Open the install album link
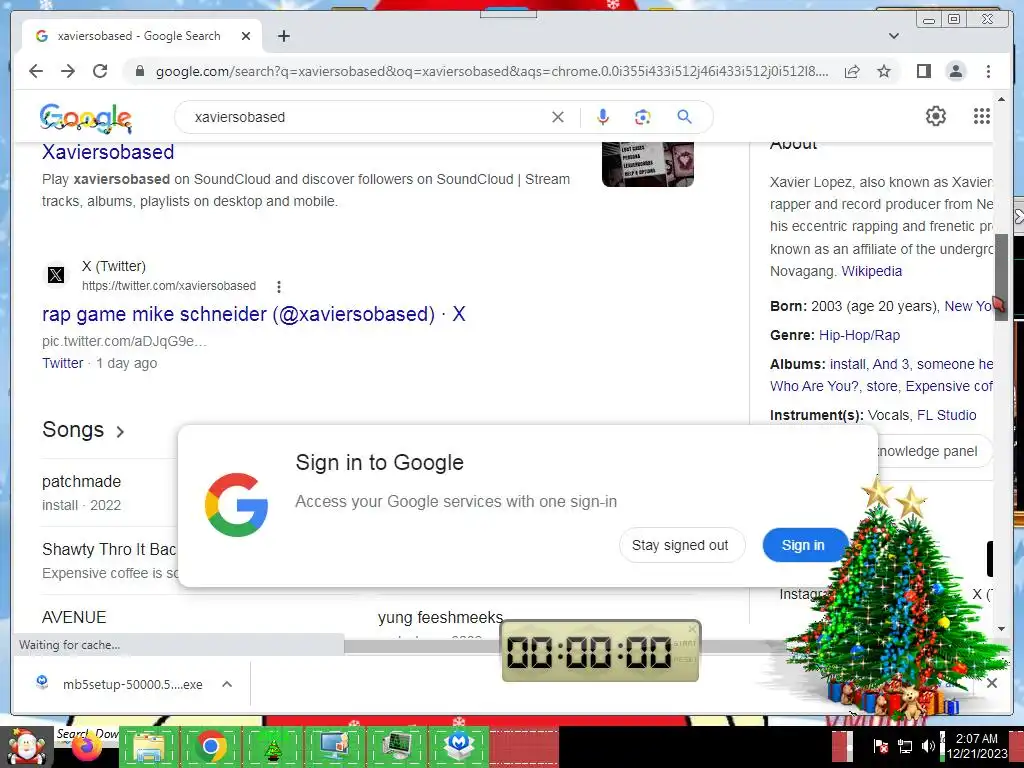 pos(847,364)
